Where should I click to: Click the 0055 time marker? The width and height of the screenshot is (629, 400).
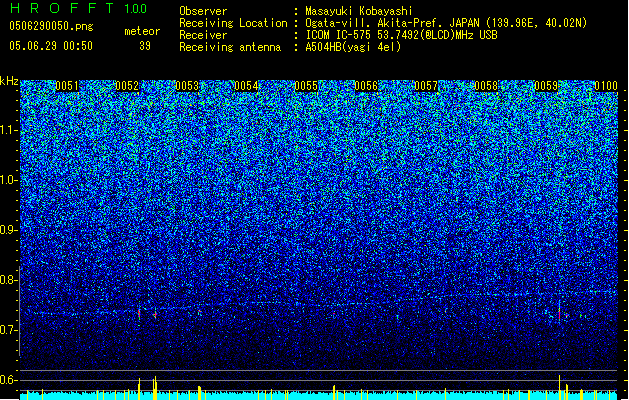(306, 86)
